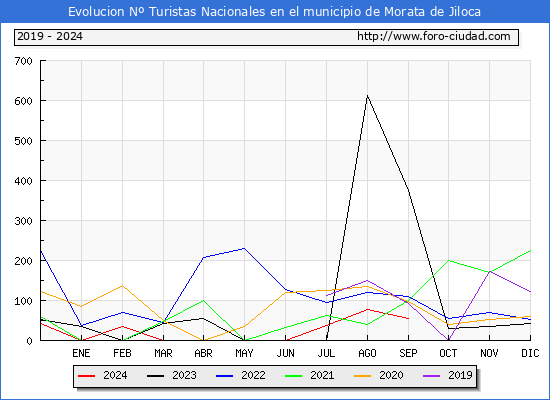
Task: Select the 2020 legend label
Action: [x=391, y=375]
